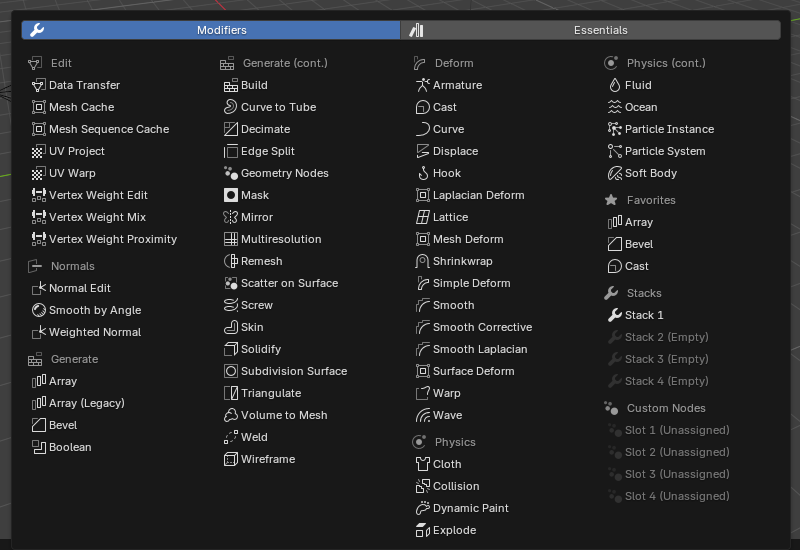
Task: Click the Armature figure icon
Action: [422, 85]
